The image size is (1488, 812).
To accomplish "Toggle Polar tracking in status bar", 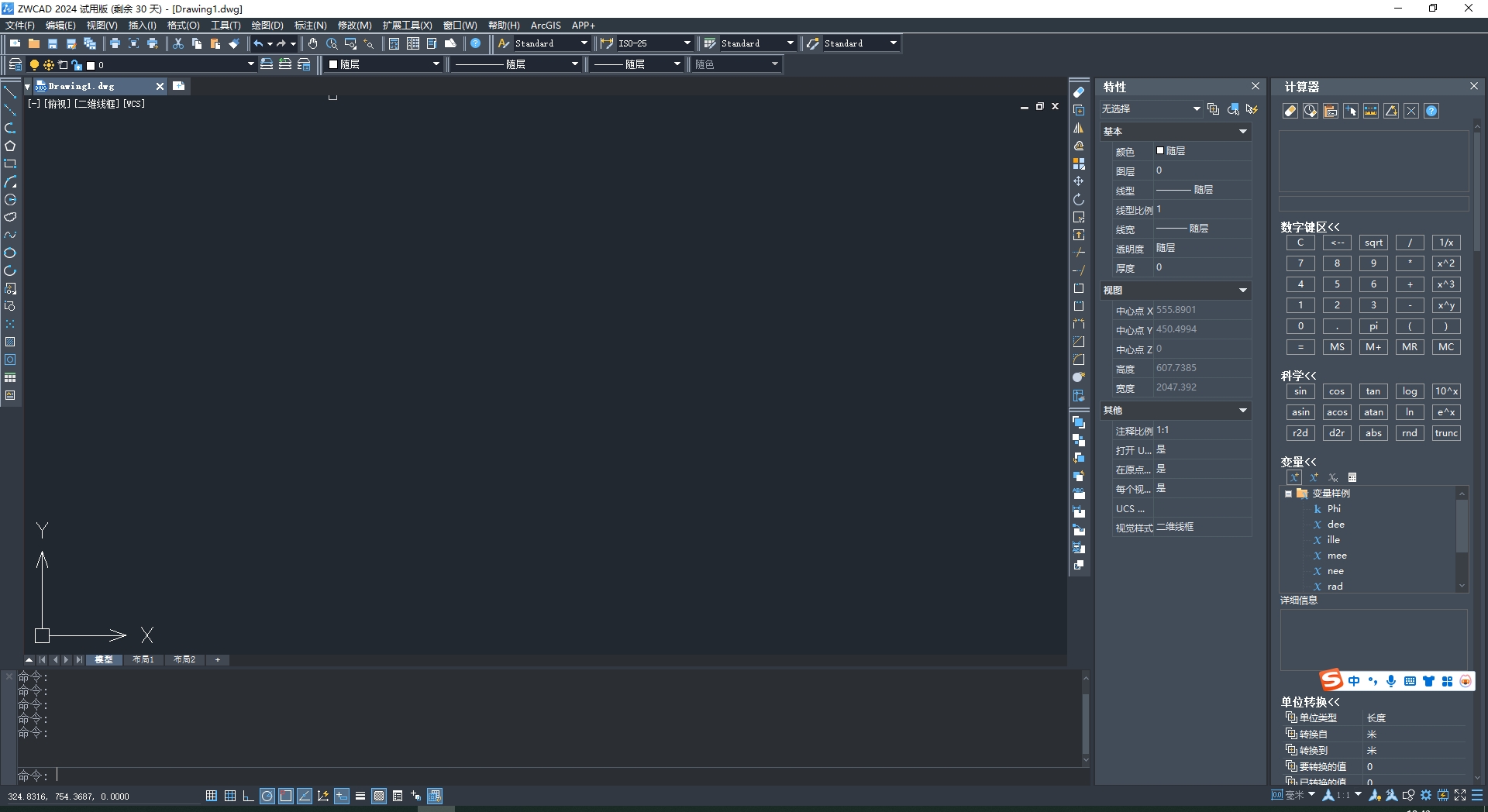I will pyautogui.click(x=267, y=796).
